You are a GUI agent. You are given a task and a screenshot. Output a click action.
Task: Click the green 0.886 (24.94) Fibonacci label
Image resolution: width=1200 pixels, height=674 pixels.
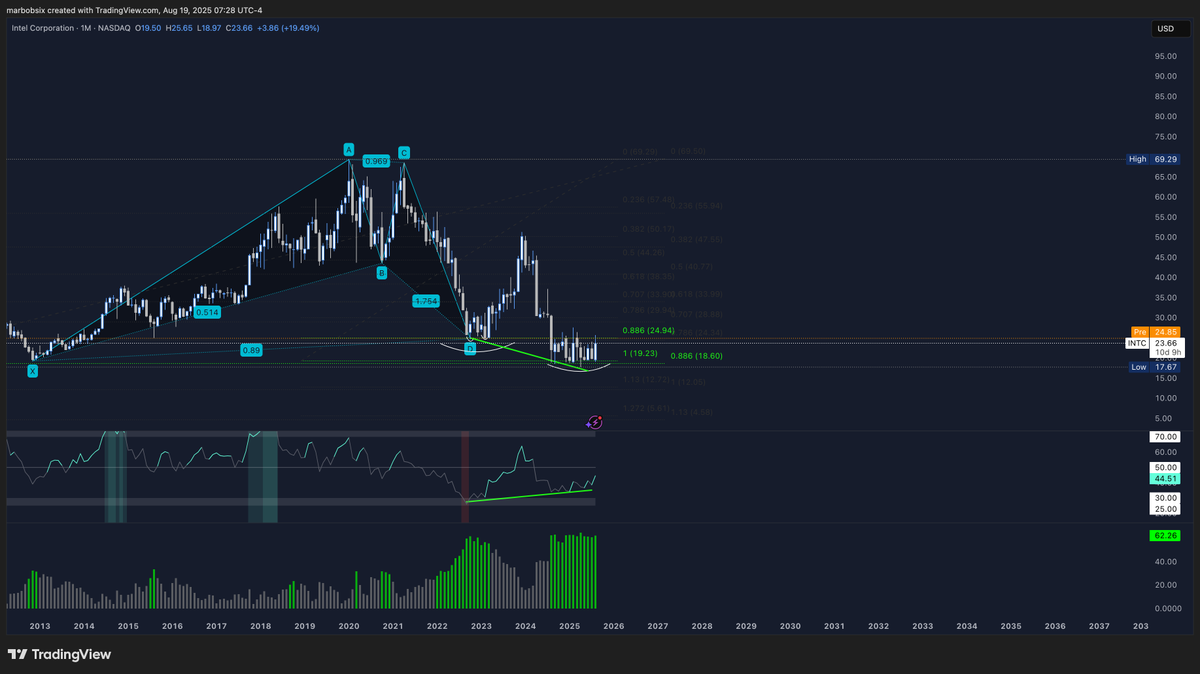tap(648, 330)
